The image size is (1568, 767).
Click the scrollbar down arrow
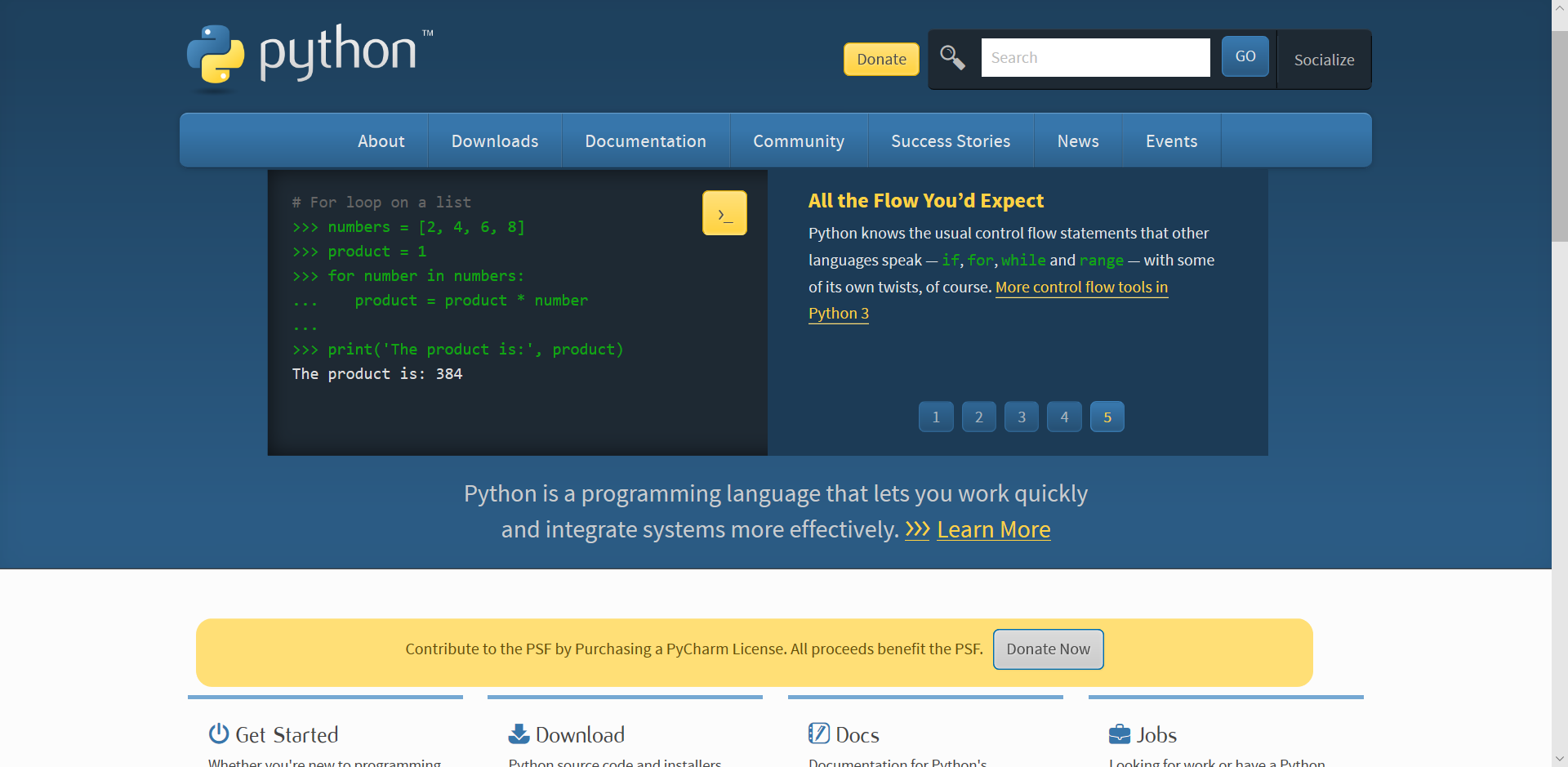pos(1559,759)
